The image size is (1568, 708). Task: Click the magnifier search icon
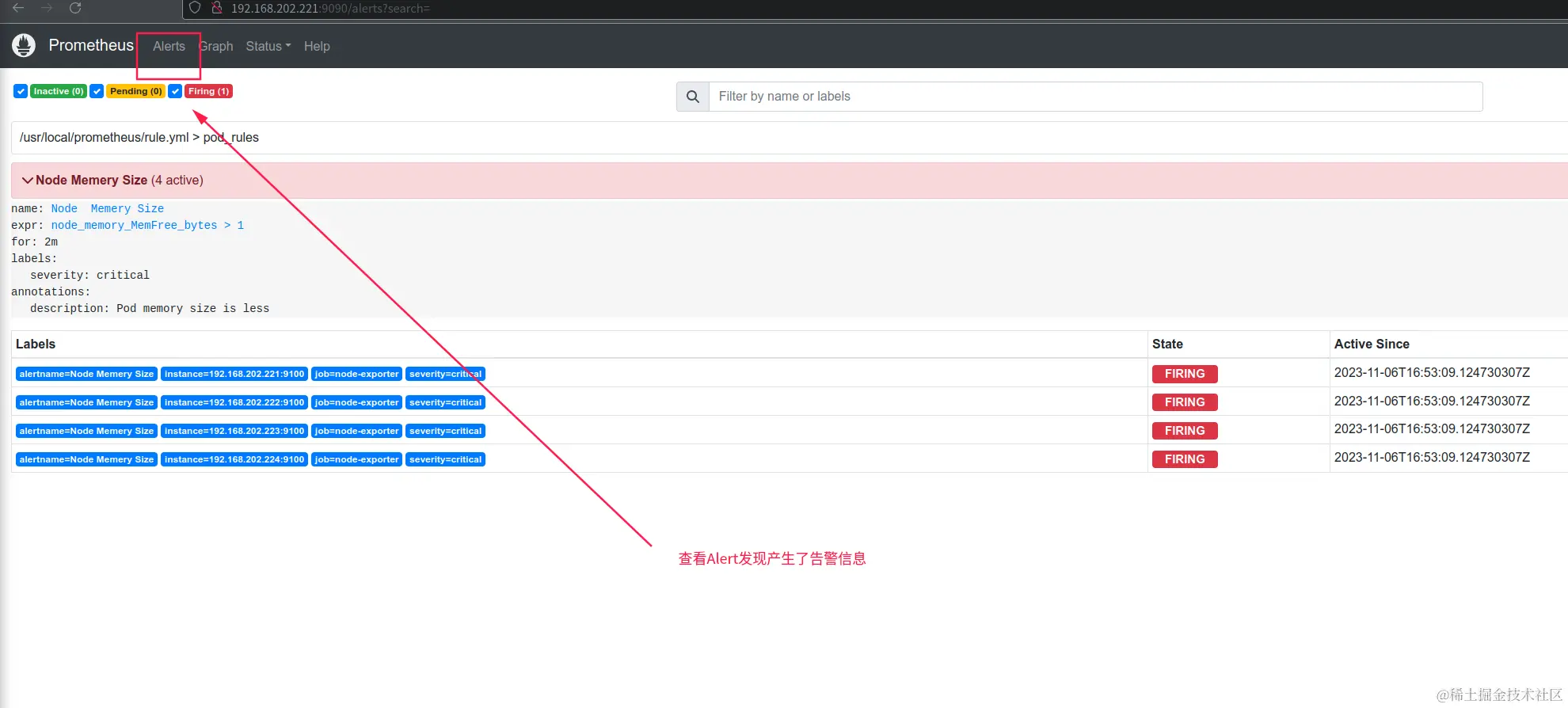693,97
